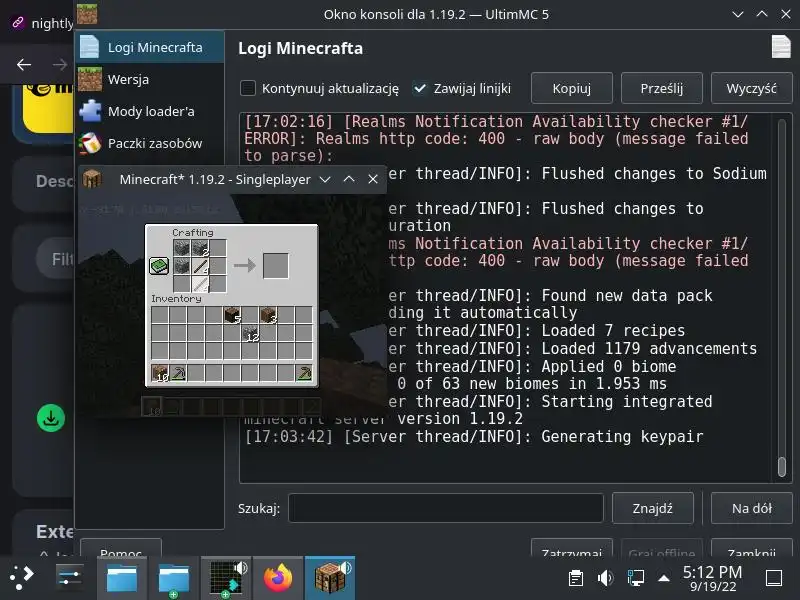Open Logi Minecrafta sidebar page
Viewport: 800px width, 600px height.
(x=150, y=47)
